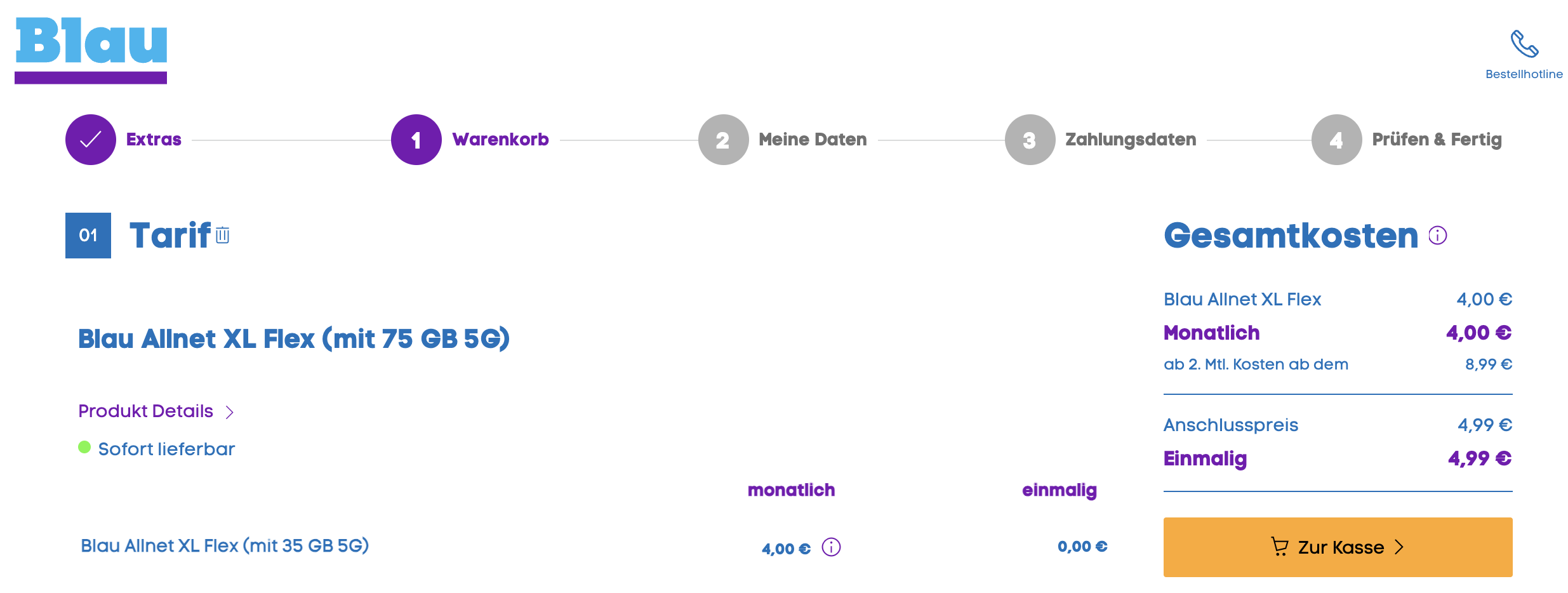
Task: Click the Warenkorb step label
Action: pos(500,140)
